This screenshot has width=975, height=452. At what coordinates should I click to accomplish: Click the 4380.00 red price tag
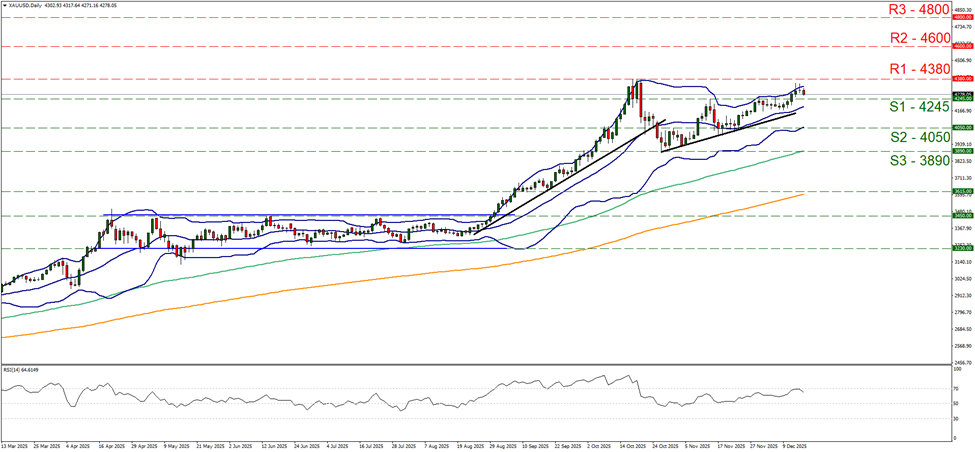(962, 78)
